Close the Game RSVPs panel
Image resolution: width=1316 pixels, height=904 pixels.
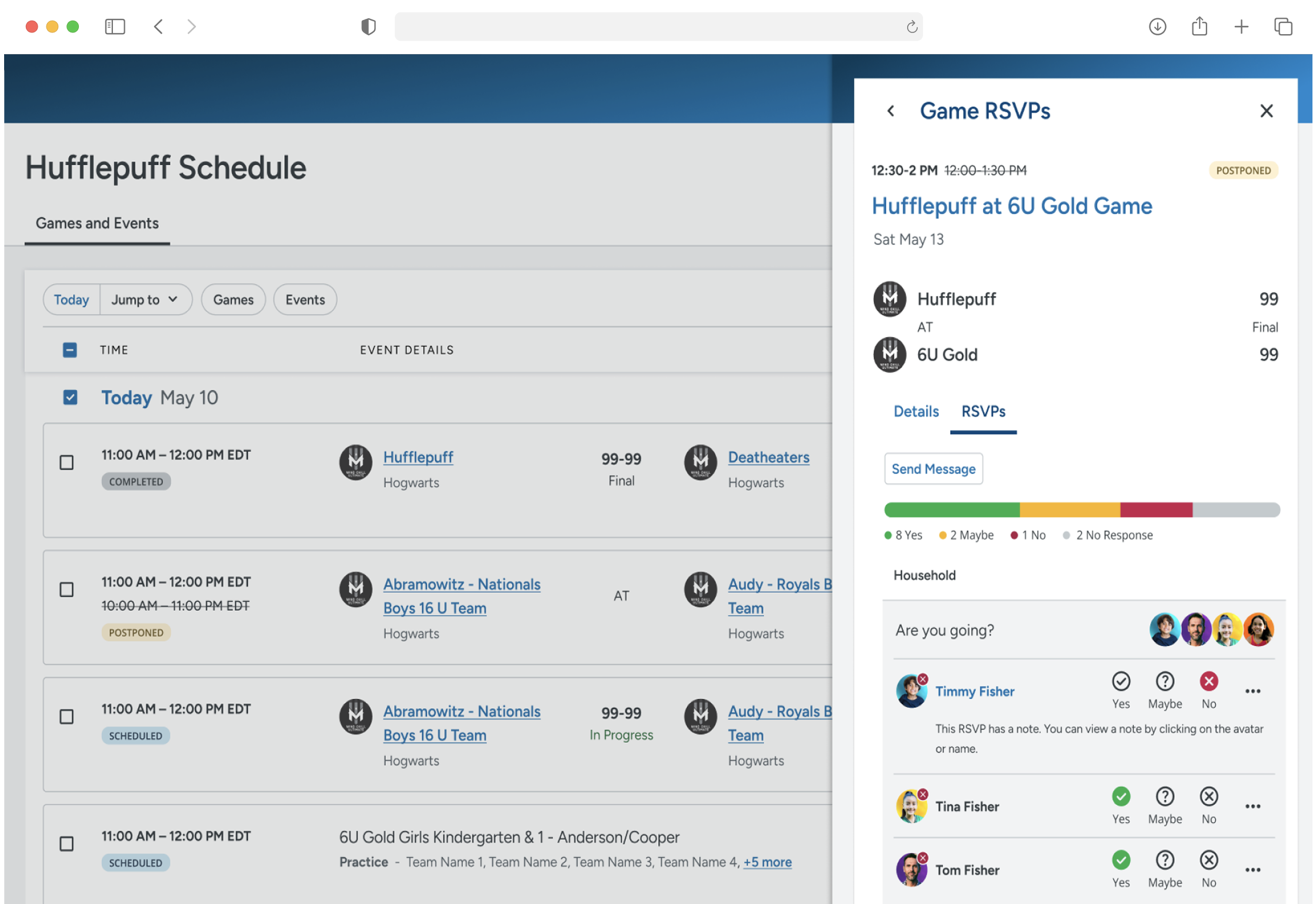point(1266,111)
